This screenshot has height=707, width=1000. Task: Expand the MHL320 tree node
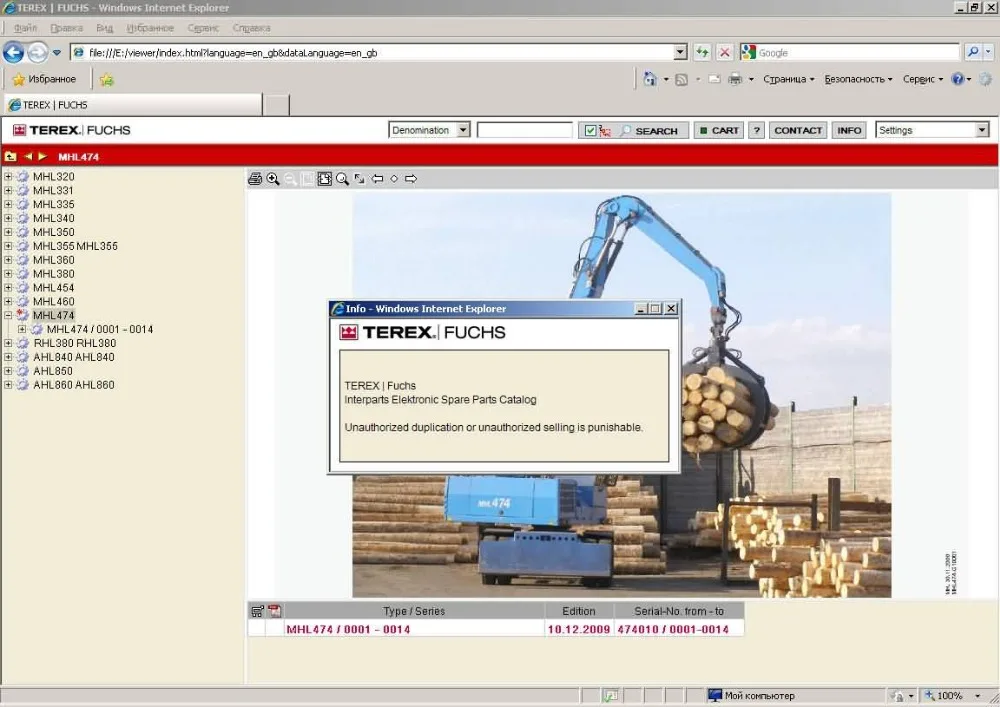[8, 177]
